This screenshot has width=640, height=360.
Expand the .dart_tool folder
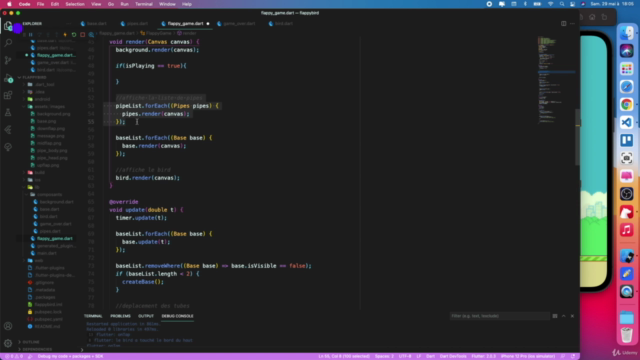point(44,84)
